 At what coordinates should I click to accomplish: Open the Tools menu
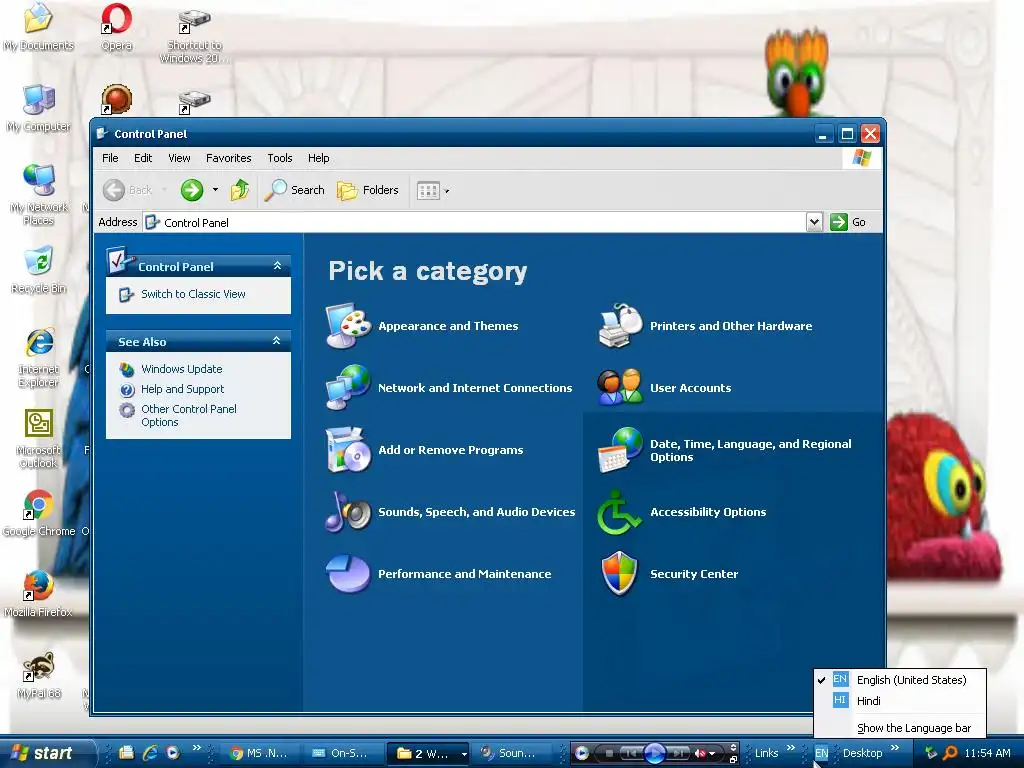[x=280, y=158]
